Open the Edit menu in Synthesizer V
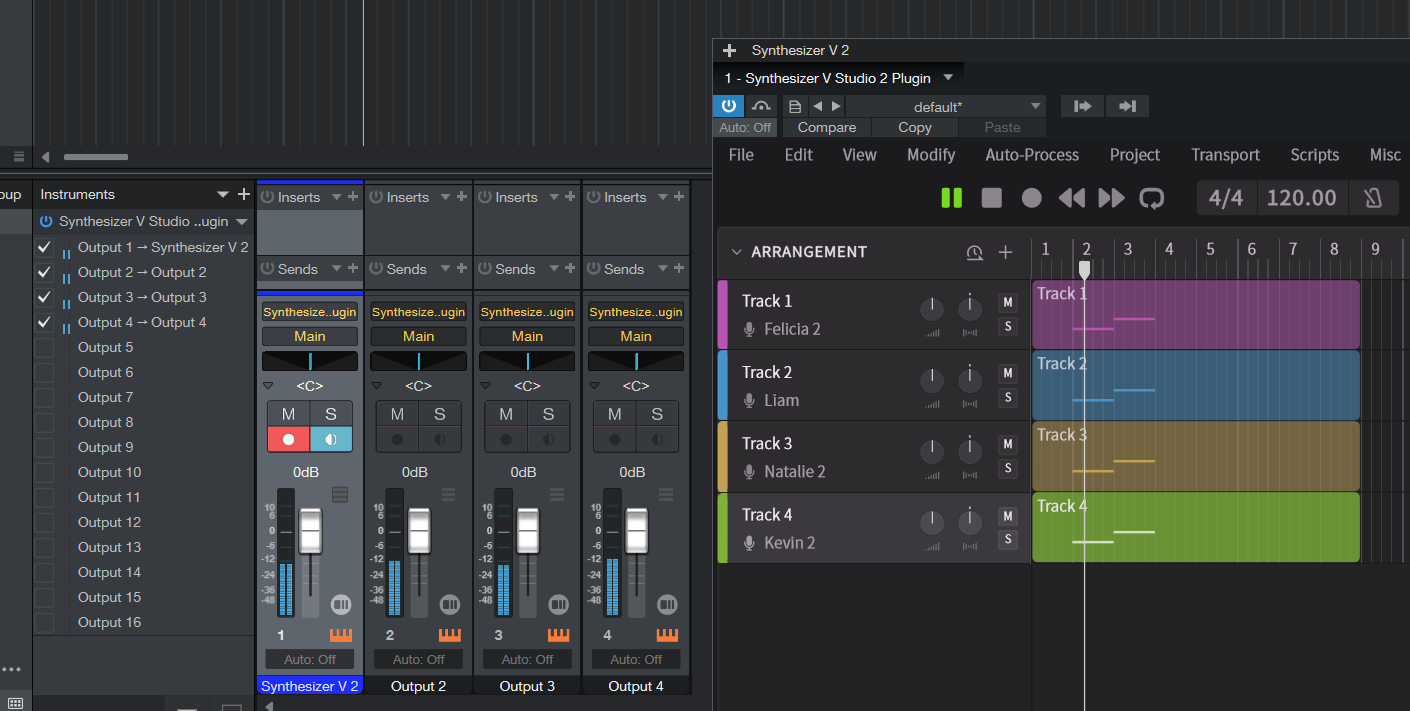Screen dimensions: 1410x711 [x=798, y=155]
